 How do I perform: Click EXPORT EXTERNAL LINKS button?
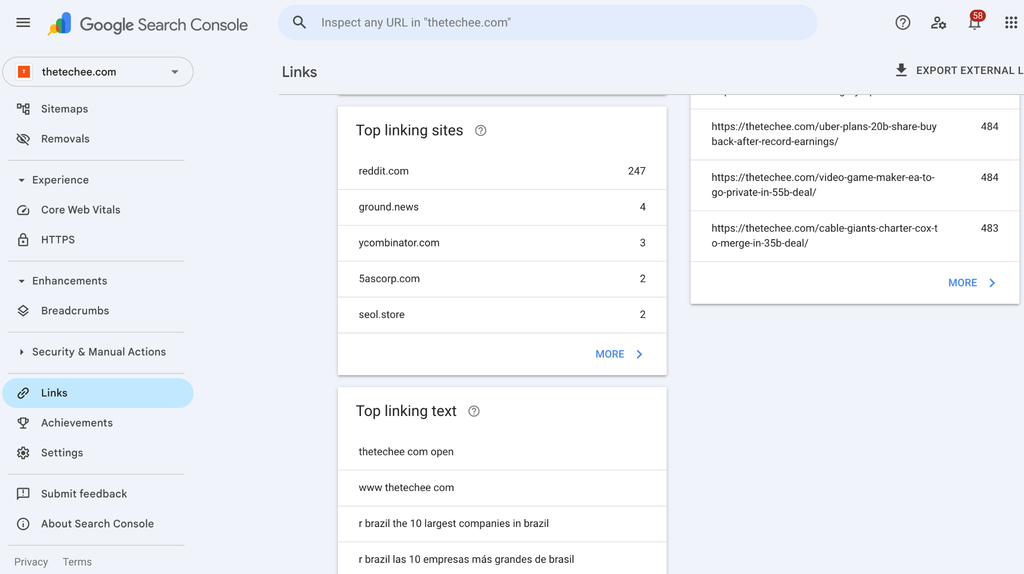pyautogui.click(x=959, y=71)
